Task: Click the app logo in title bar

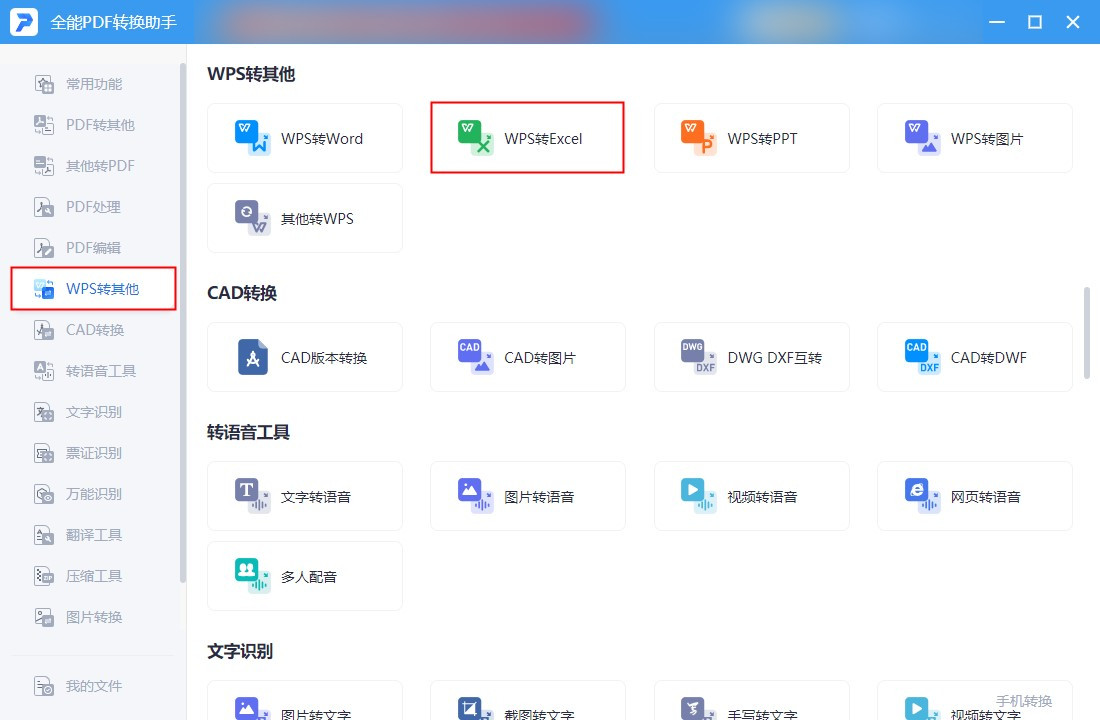Action: point(24,22)
